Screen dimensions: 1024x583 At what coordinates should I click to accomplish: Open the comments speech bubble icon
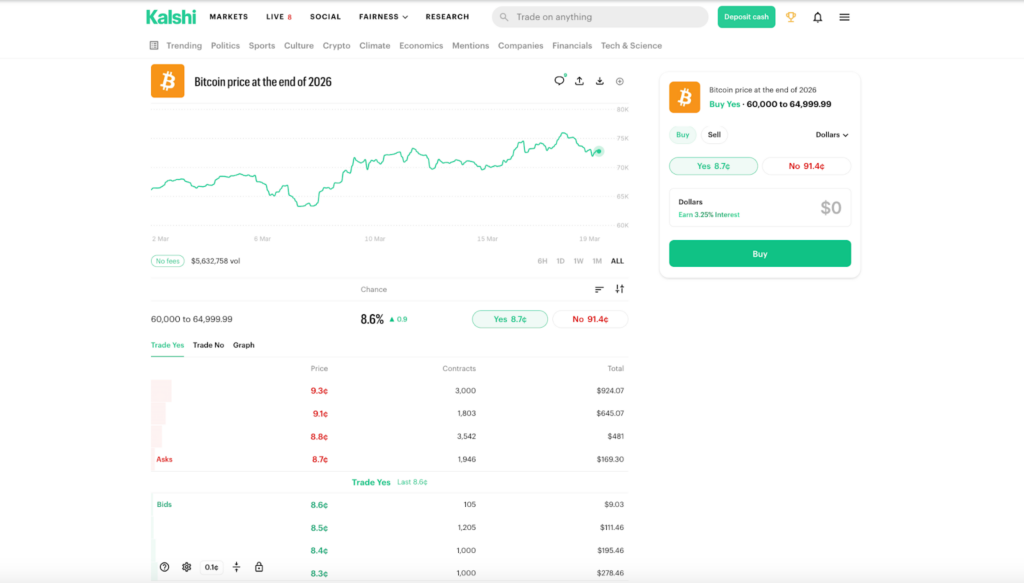559,81
